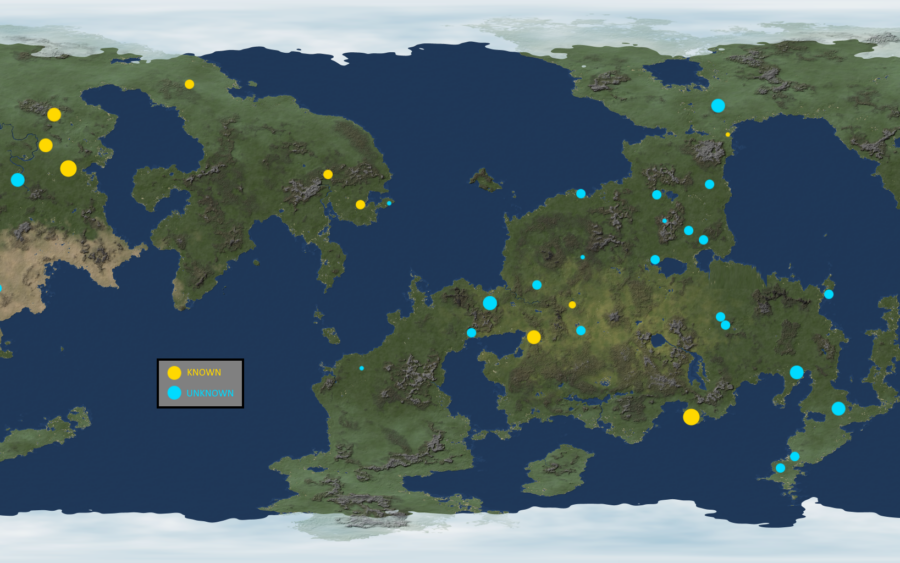The width and height of the screenshot is (900, 563).
Task: Click the yellow KNOWN legend circle
Action: pos(174,373)
